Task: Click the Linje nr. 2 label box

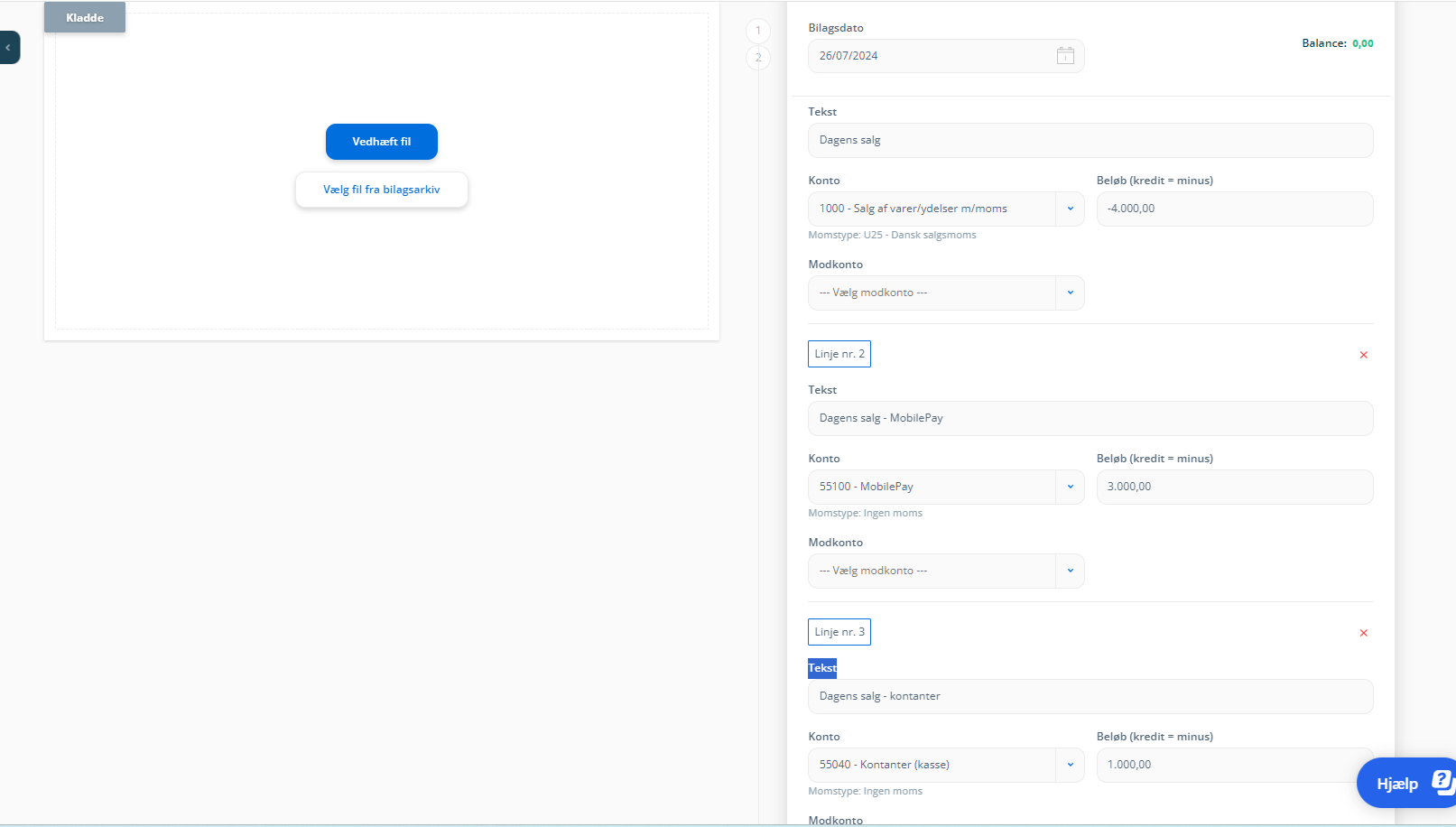Action: [x=839, y=354]
